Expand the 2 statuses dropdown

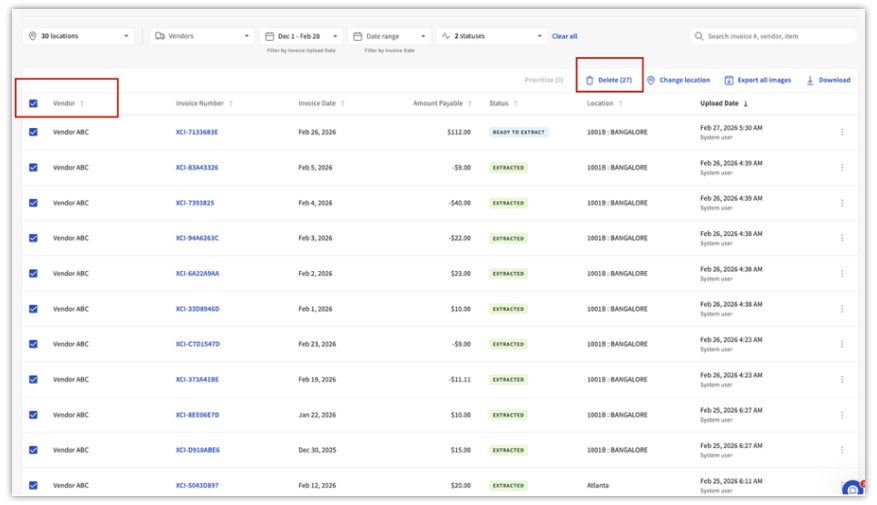tap(492, 36)
